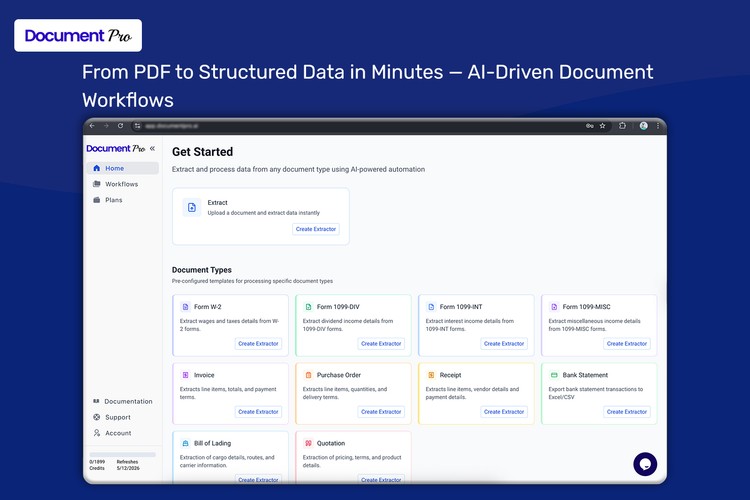This screenshot has height=500, width=750.
Task: Click the Support lifebuoy icon
Action: pos(97,417)
